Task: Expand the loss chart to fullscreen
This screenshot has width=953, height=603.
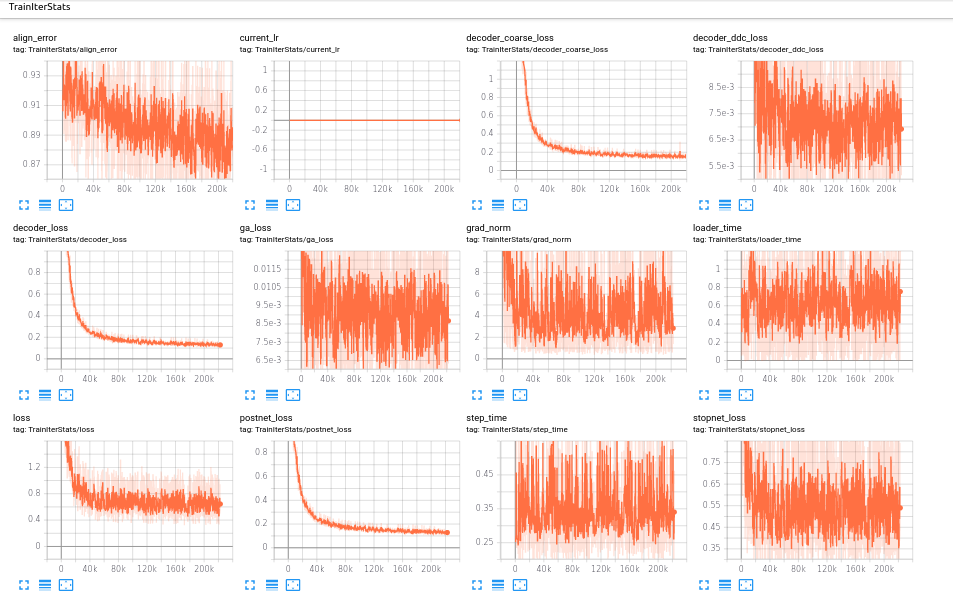Action: 22,584
